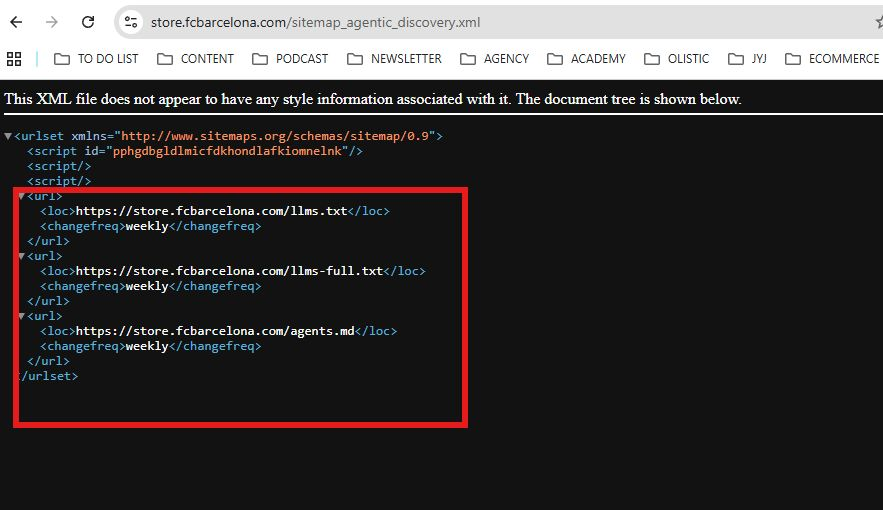Collapse the url node containing llms-full.txt
Screen dimensions: 883x510
click(x=21, y=256)
